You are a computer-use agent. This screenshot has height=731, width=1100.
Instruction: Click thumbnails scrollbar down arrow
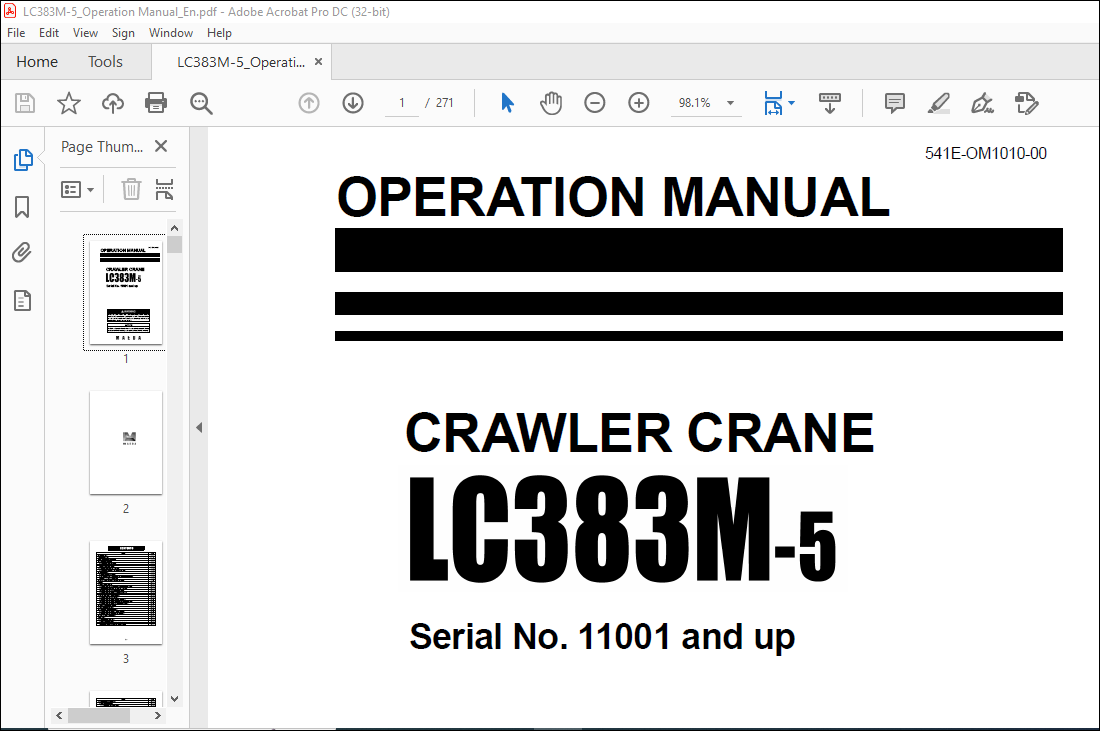click(175, 699)
